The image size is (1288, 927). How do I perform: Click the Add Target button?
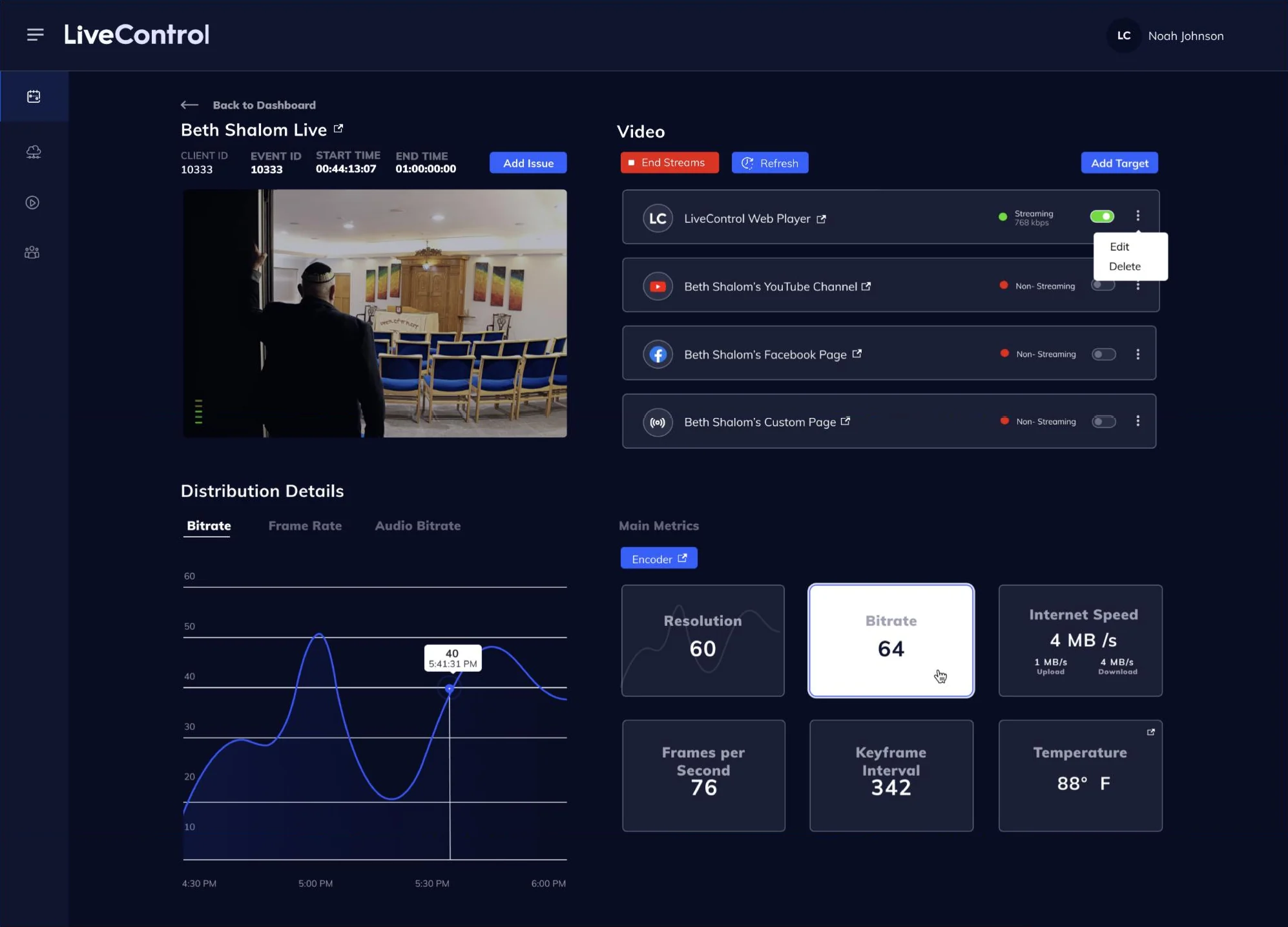coord(1119,163)
